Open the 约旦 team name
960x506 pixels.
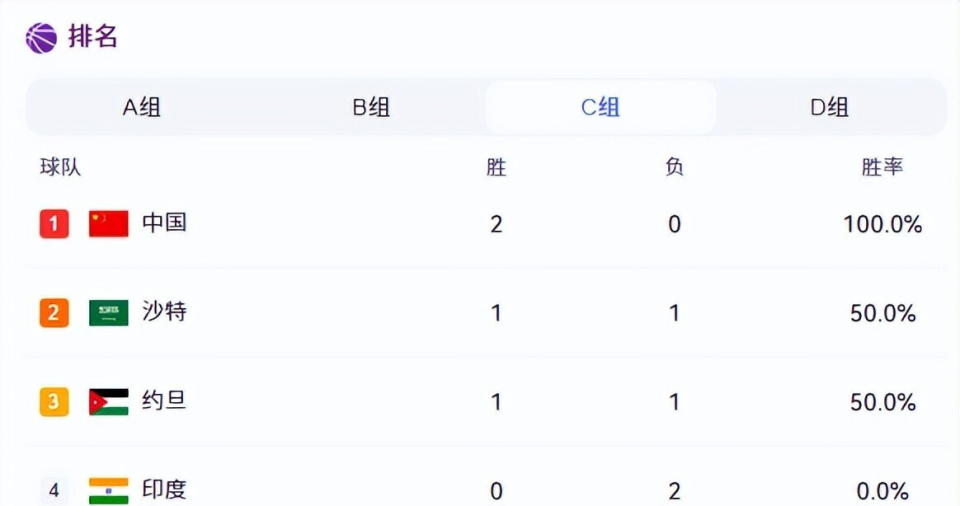click(164, 401)
